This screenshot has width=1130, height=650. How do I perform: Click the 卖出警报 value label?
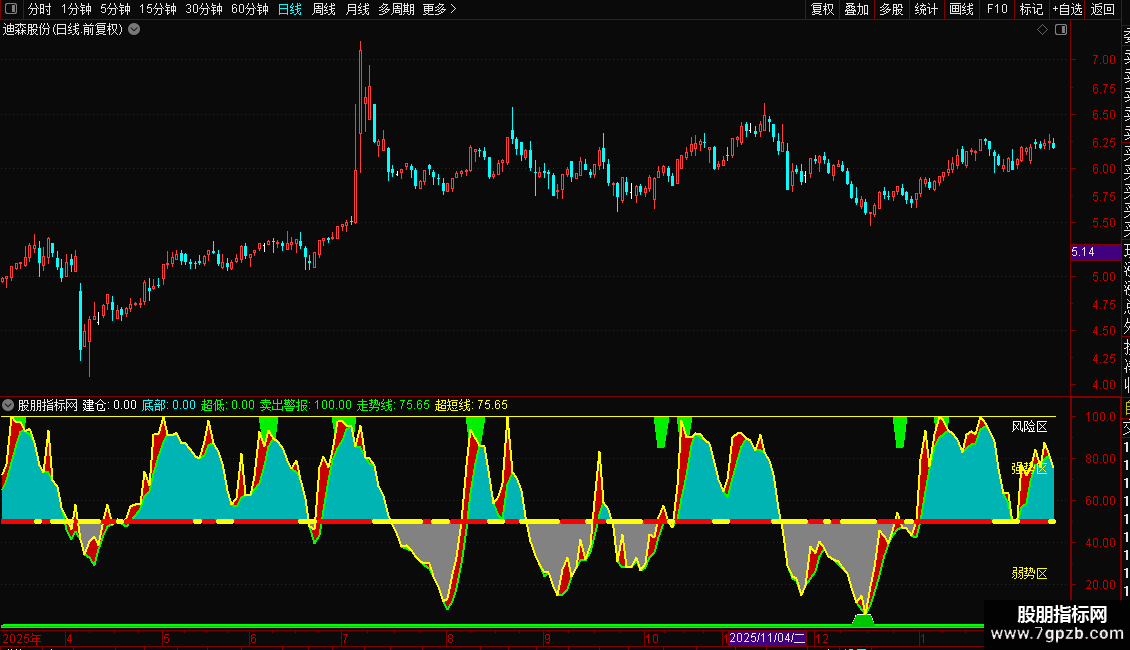[x=306, y=405]
